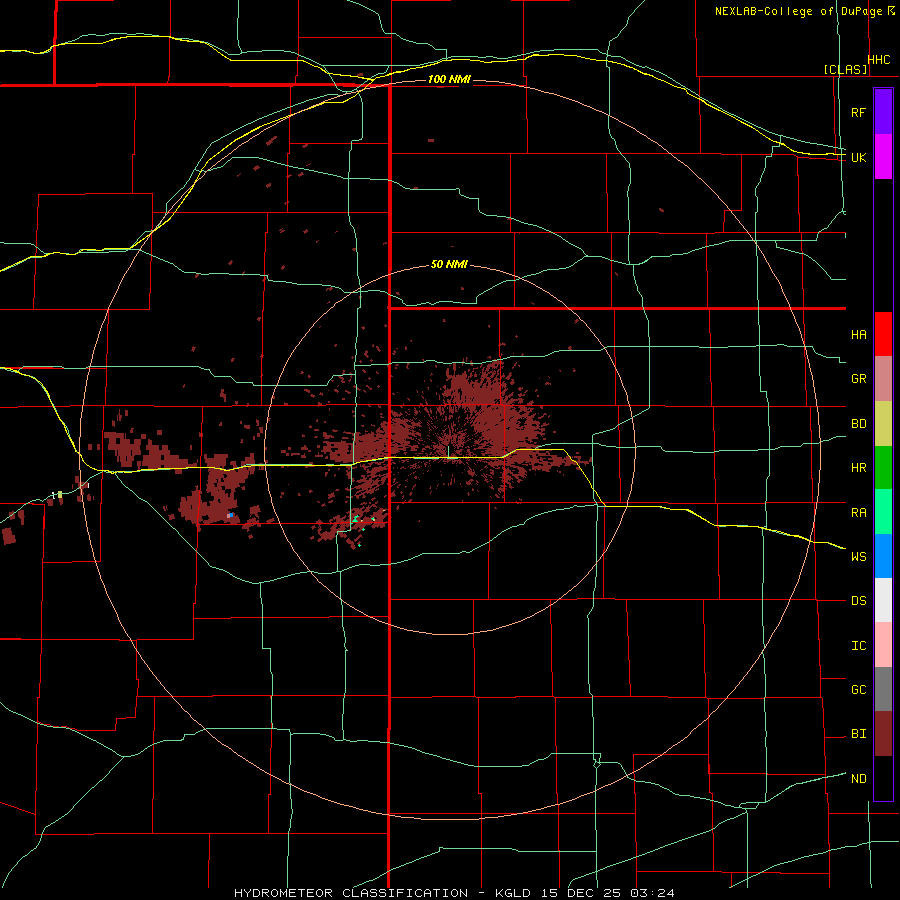Click the ND legend label
The width and height of the screenshot is (900, 900).
[859, 778]
